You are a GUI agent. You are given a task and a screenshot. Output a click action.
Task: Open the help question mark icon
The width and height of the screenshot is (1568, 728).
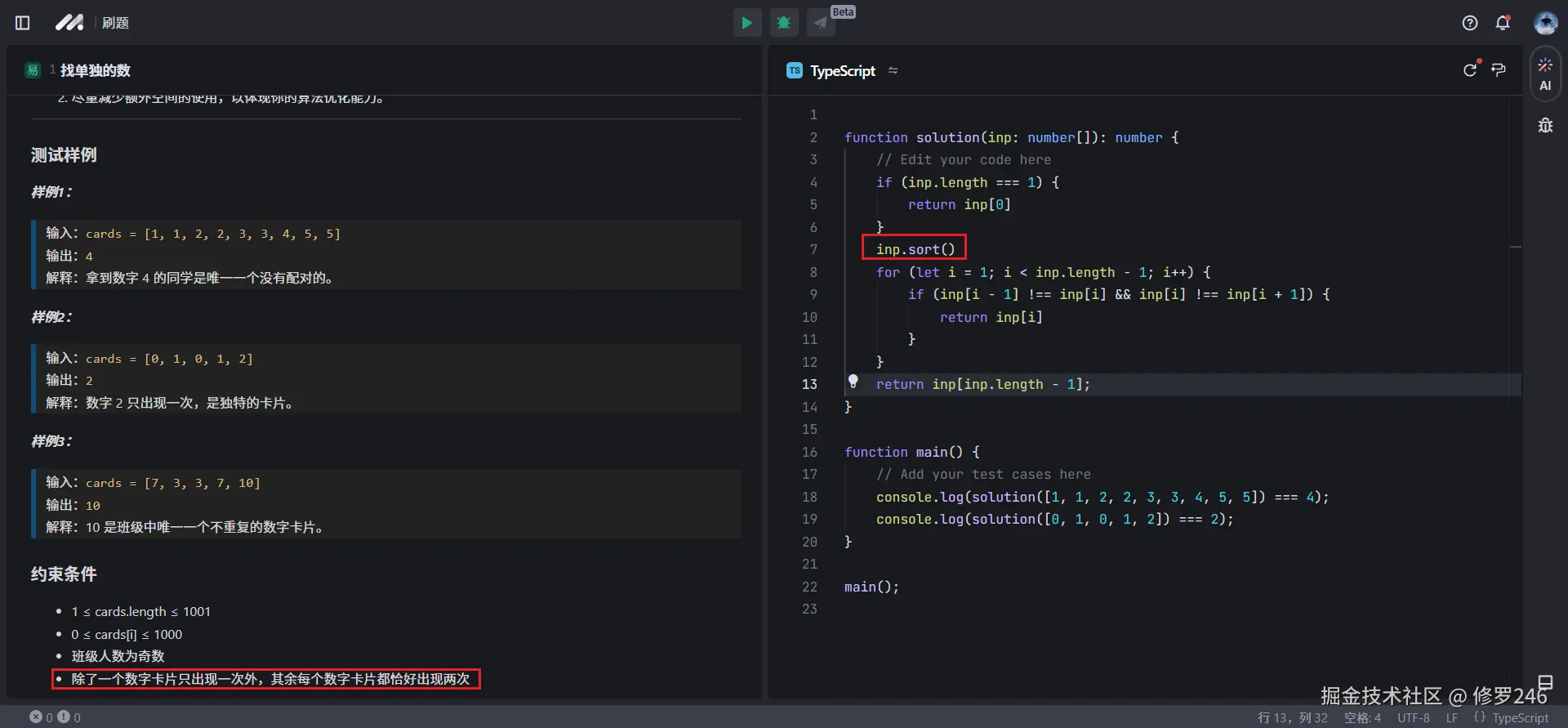pyautogui.click(x=1470, y=23)
